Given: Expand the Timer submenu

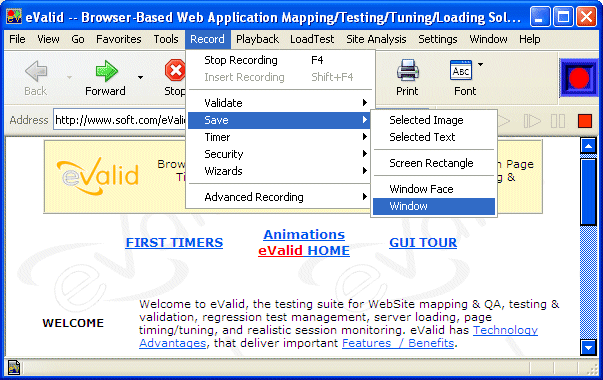Looking at the screenshot, I should click(x=279, y=137).
